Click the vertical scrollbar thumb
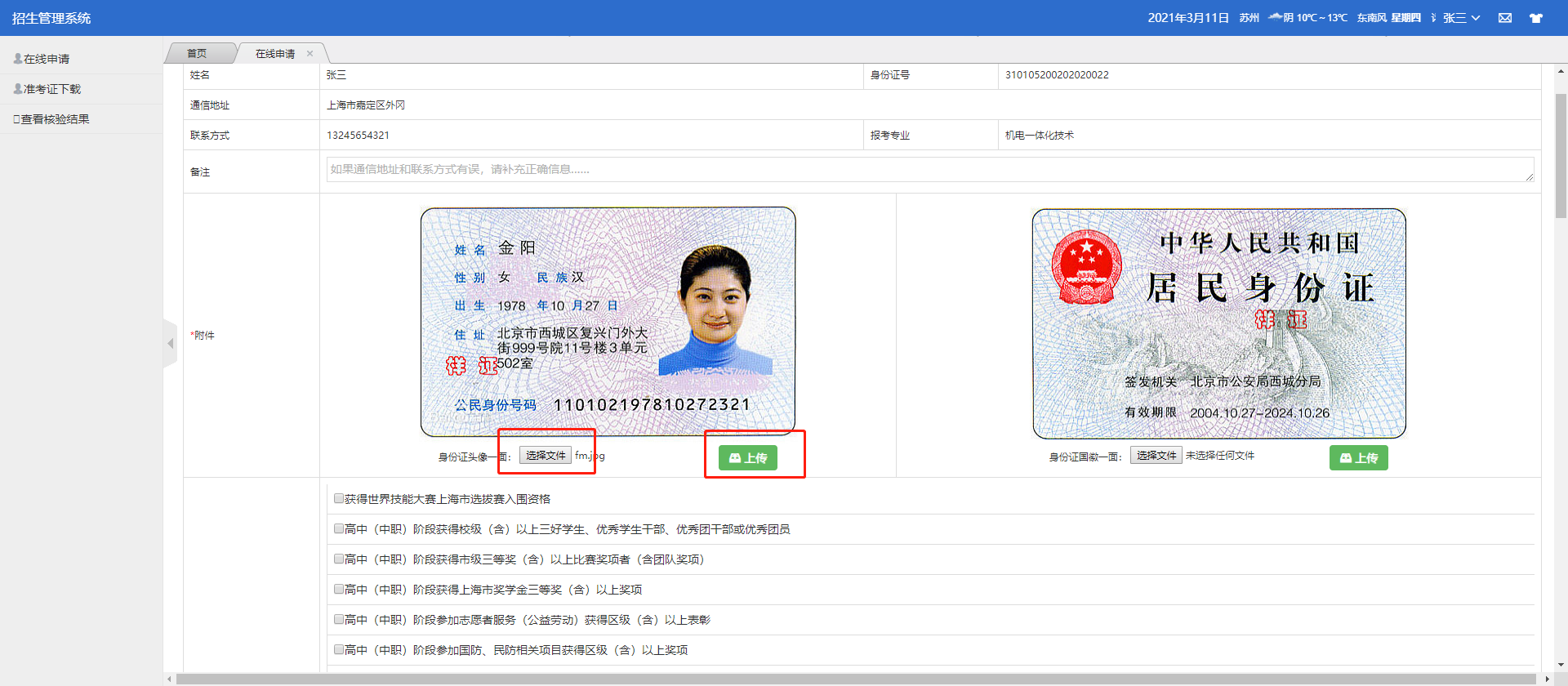 pyautogui.click(x=1561, y=155)
